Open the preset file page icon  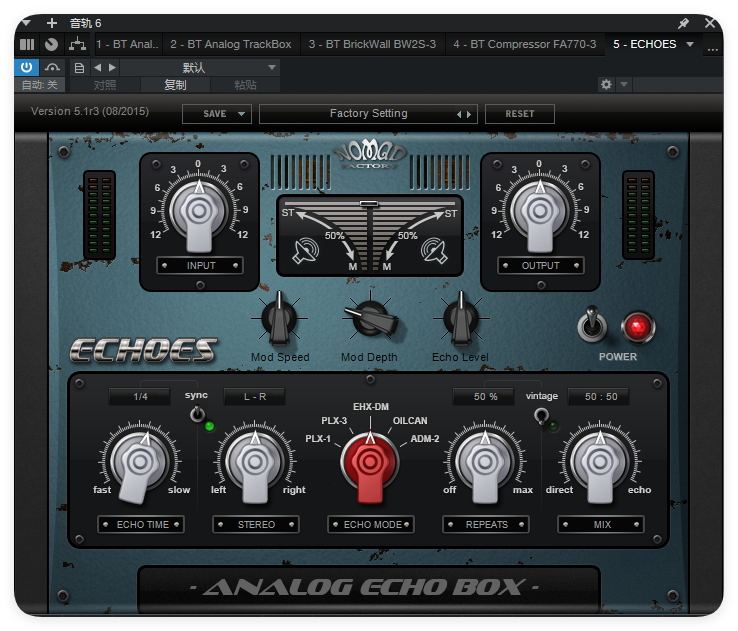click(x=79, y=68)
